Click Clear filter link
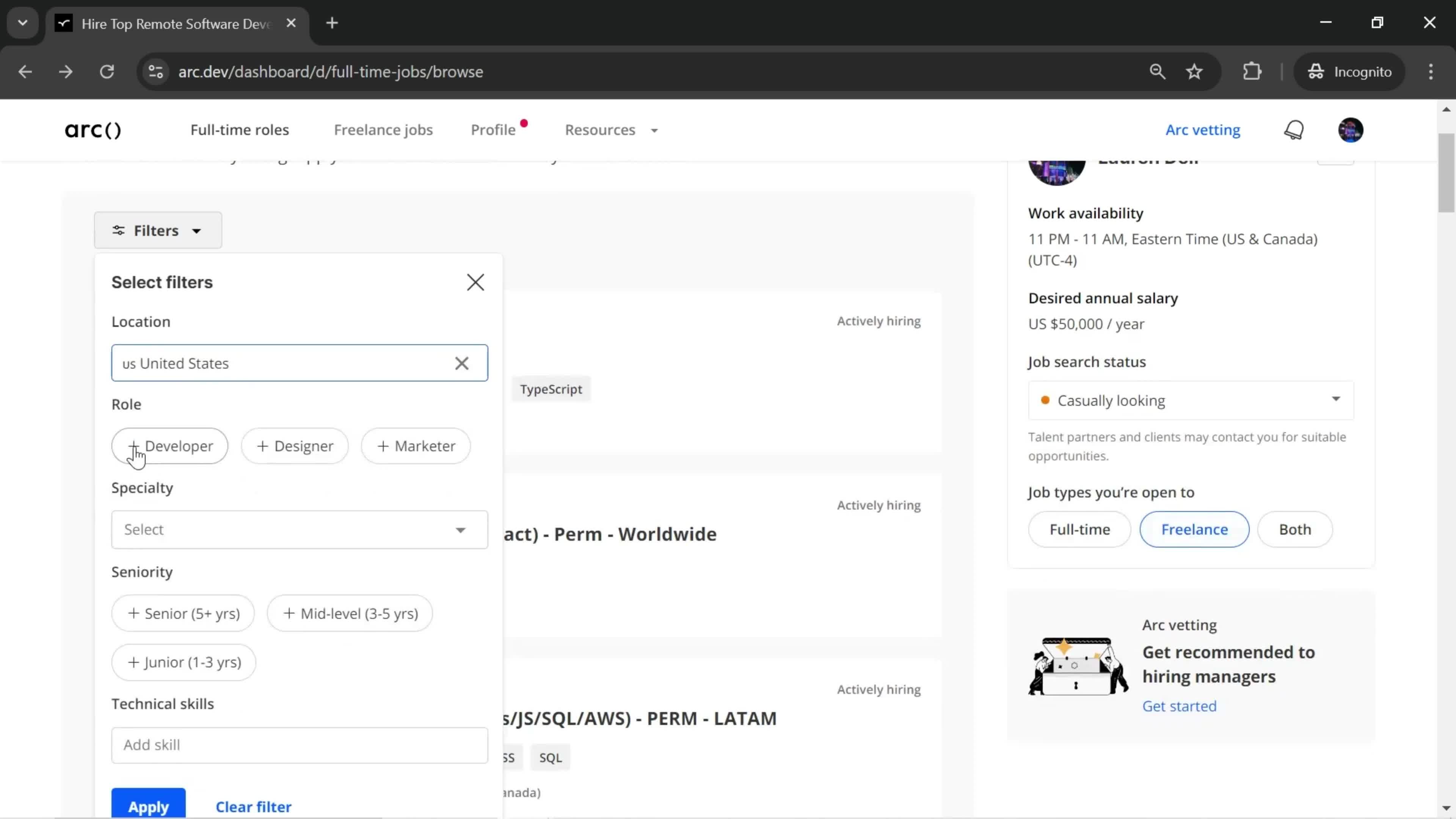1456x819 pixels. 253,806
